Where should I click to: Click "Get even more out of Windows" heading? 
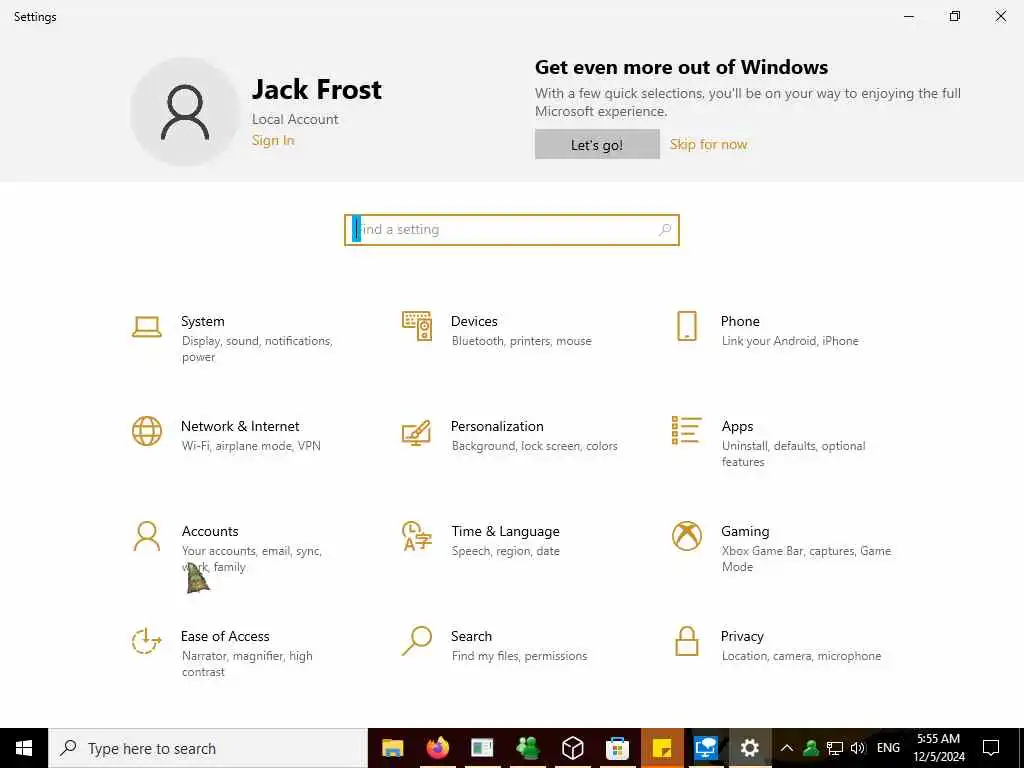[x=681, y=67]
